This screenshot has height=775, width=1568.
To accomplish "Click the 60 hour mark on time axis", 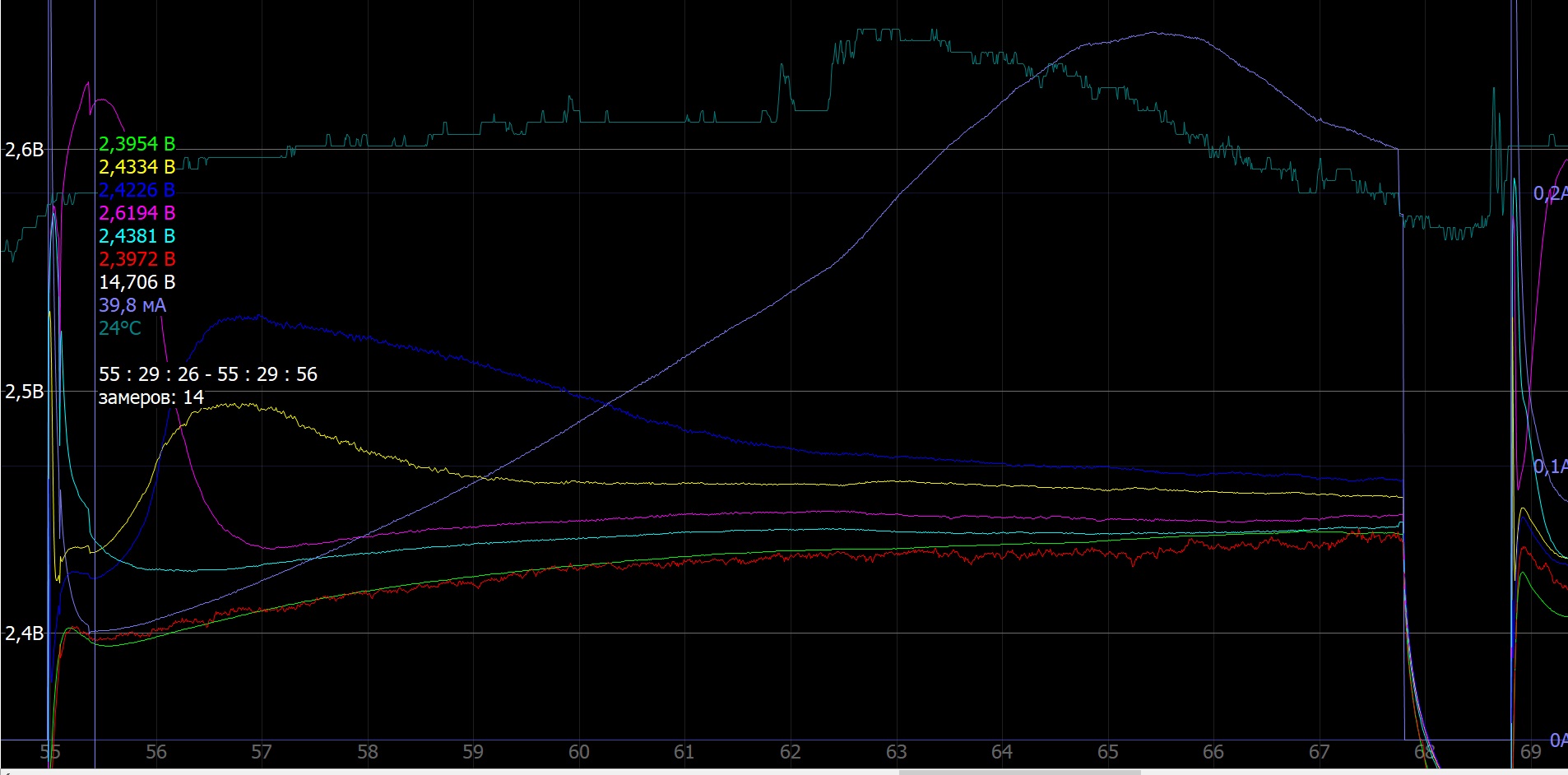I will click(x=578, y=752).
